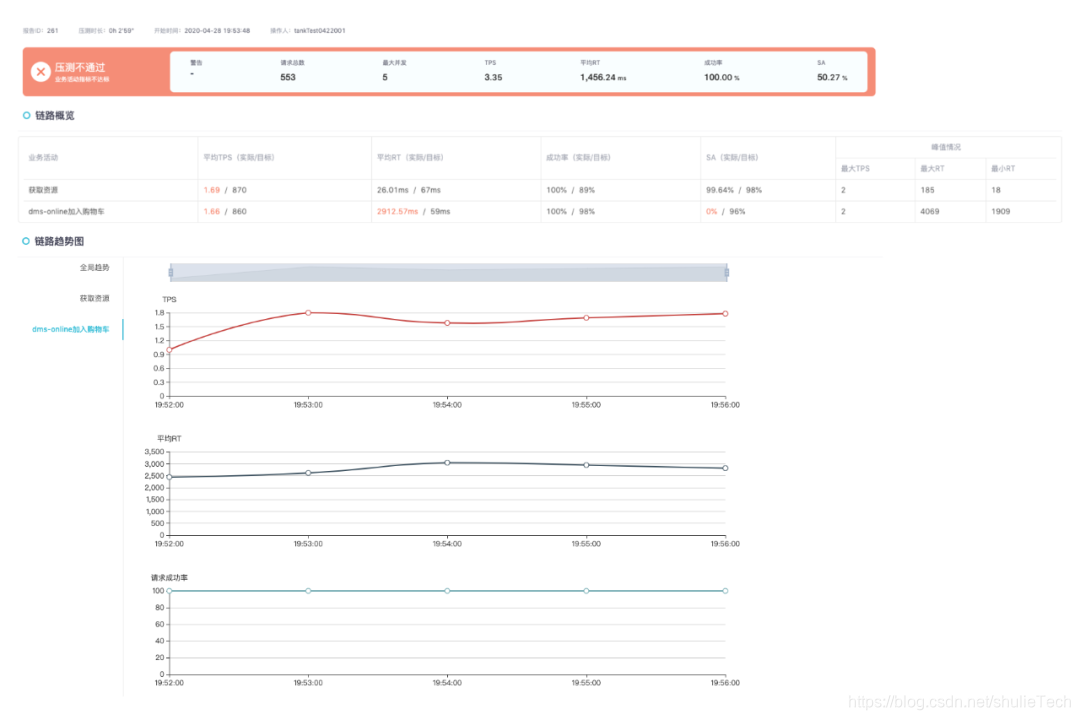The image size is (1080, 720).
Task: Click TPS chart data point at 19:54:00
Action: pyautogui.click(x=447, y=323)
